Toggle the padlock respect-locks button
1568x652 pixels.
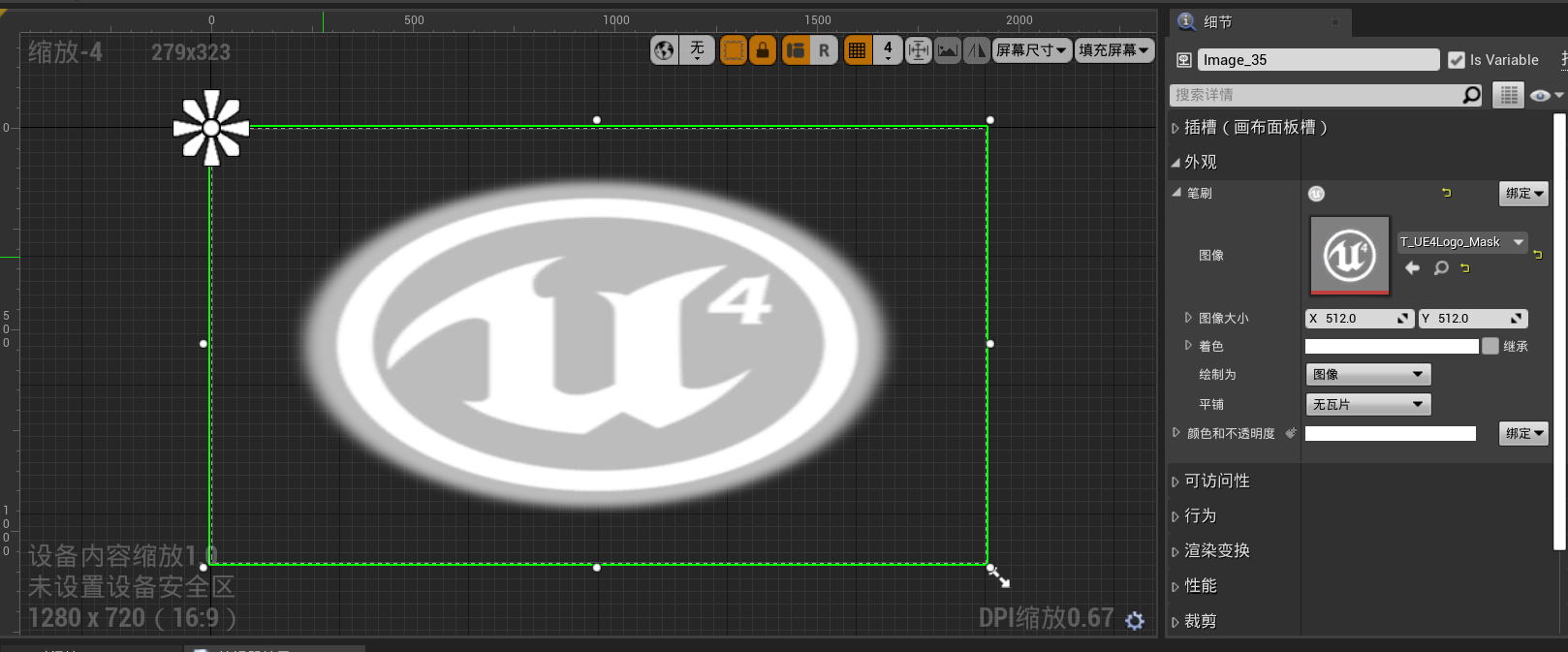(x=764, y=50)
